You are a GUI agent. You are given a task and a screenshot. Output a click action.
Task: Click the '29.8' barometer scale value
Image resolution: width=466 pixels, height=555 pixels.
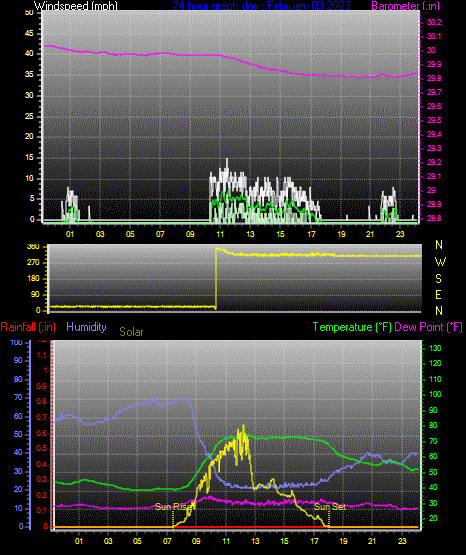[x=434, y=78]
